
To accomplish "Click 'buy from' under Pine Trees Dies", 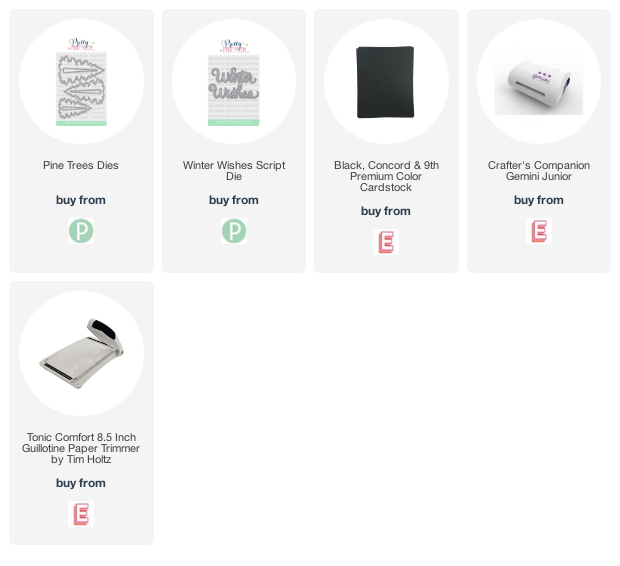I will tap(81, 200).
